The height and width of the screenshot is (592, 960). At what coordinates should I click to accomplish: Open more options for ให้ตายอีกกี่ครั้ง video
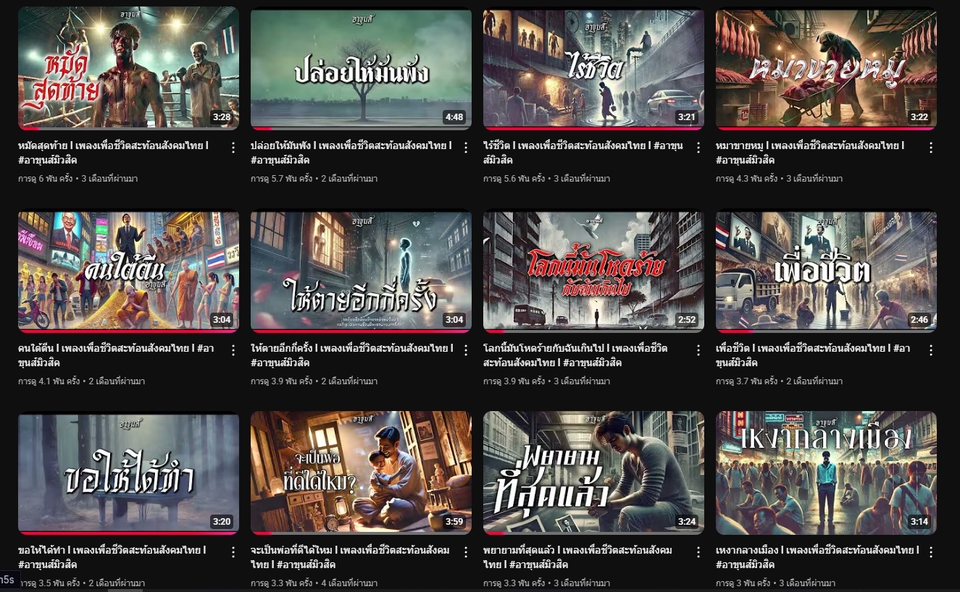point(466,349)
